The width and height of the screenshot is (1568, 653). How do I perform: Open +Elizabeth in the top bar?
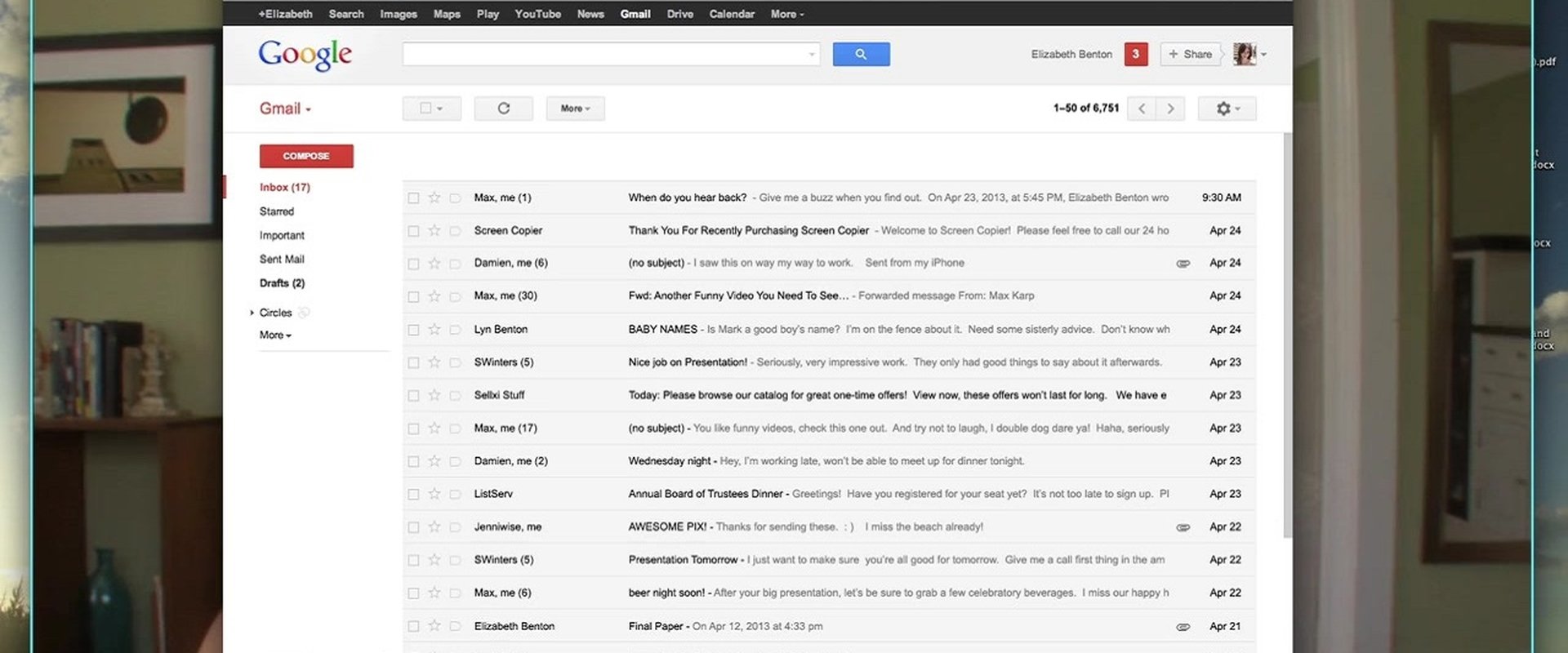pyautogui.click(x=285, y=14)
